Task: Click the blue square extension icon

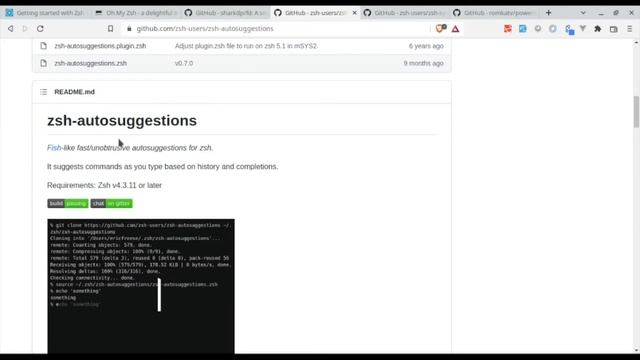Action: click(522, 29)
